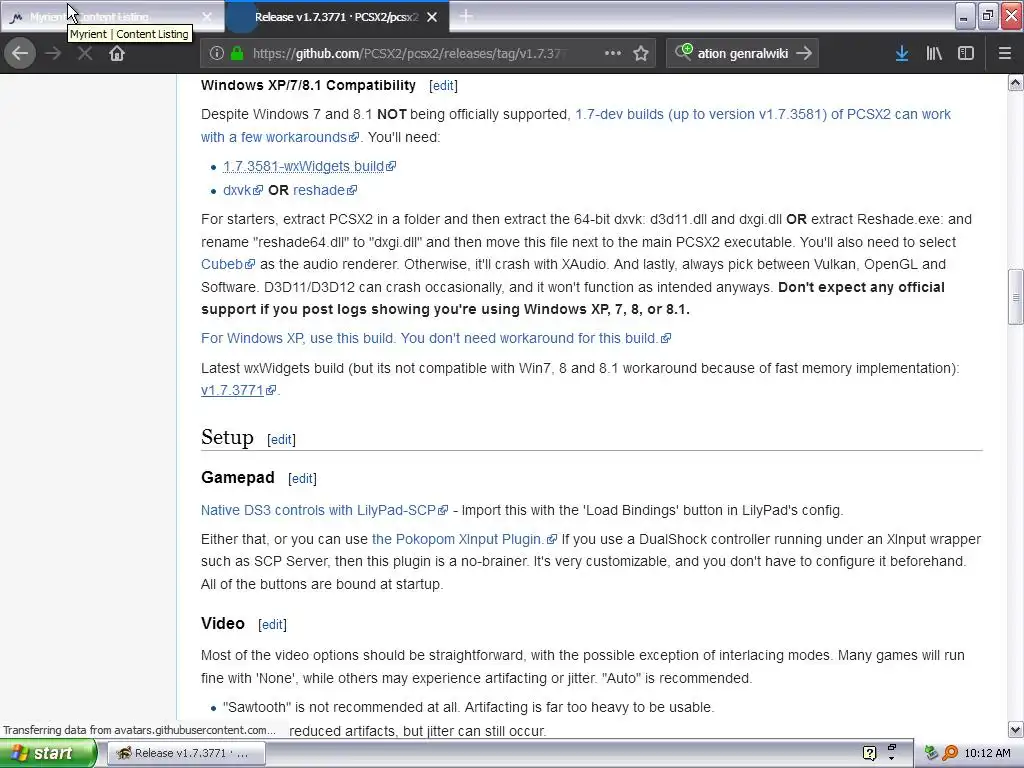Click the help question mark tray icon
Viewport: 1024px width, 768px height.
[869, 754]
